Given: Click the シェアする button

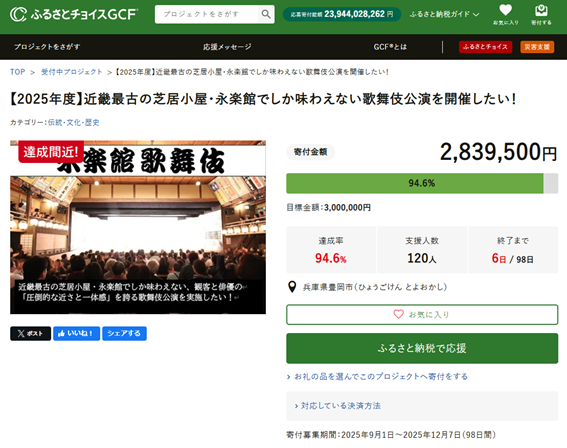Looking at the screenshot, I should click(x=124, y=333).
